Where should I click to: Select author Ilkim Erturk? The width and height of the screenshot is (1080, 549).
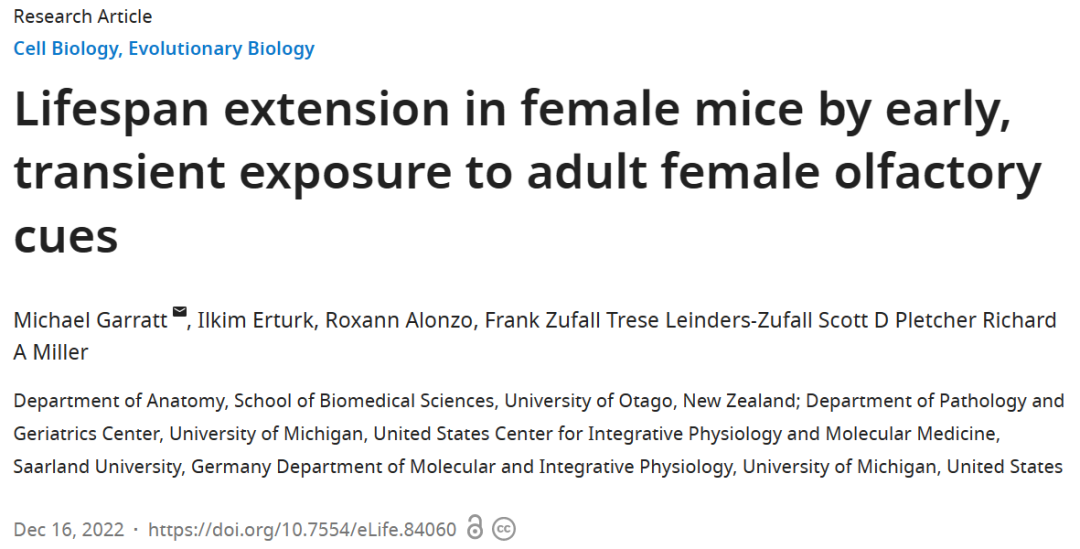click(257, 320)
